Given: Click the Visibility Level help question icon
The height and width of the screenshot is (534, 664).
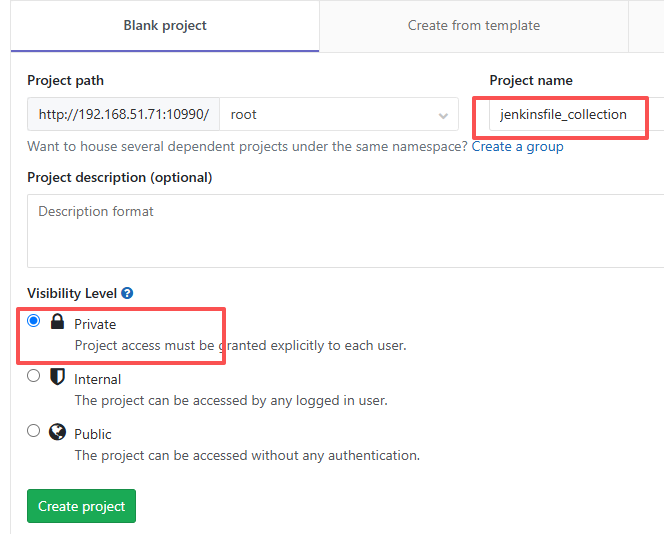Looking at the screenshot, I should click(x=127, y=293).
